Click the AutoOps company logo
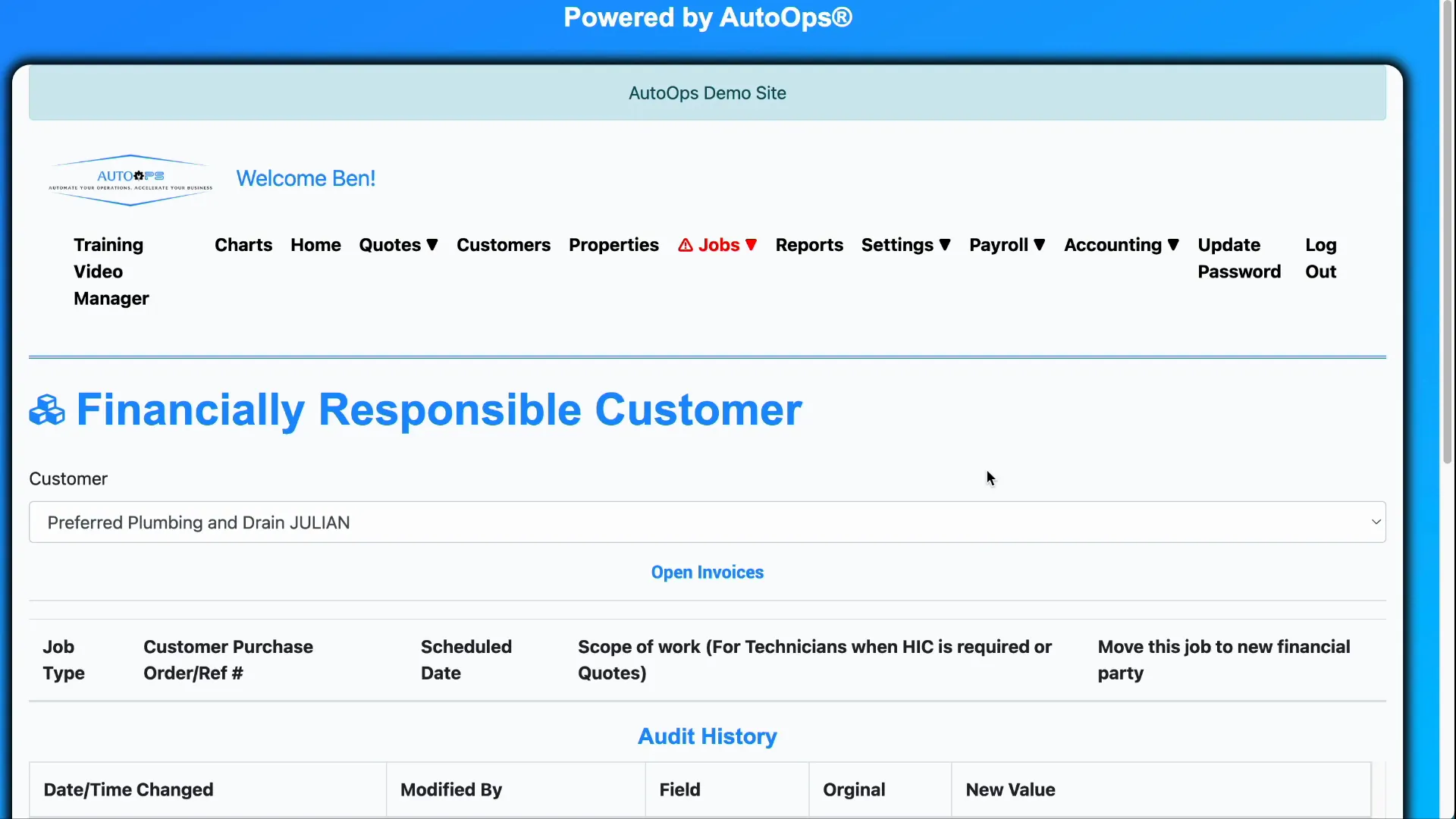1456x819 pixels. pos(128,180)
